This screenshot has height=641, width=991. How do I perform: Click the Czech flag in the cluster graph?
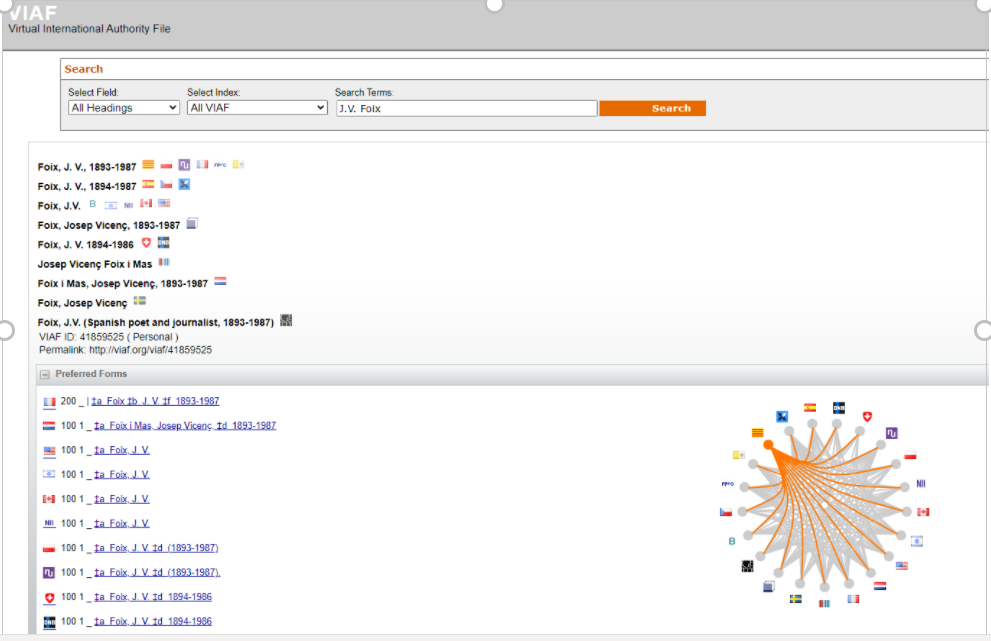[x=726, y=512]
